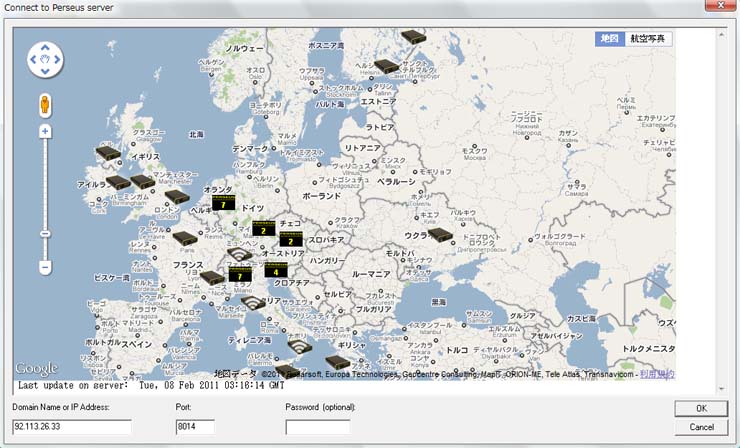Click the Domain Name or IP Address field
This screenshot has width=740, height=448.
coord(72,427)
